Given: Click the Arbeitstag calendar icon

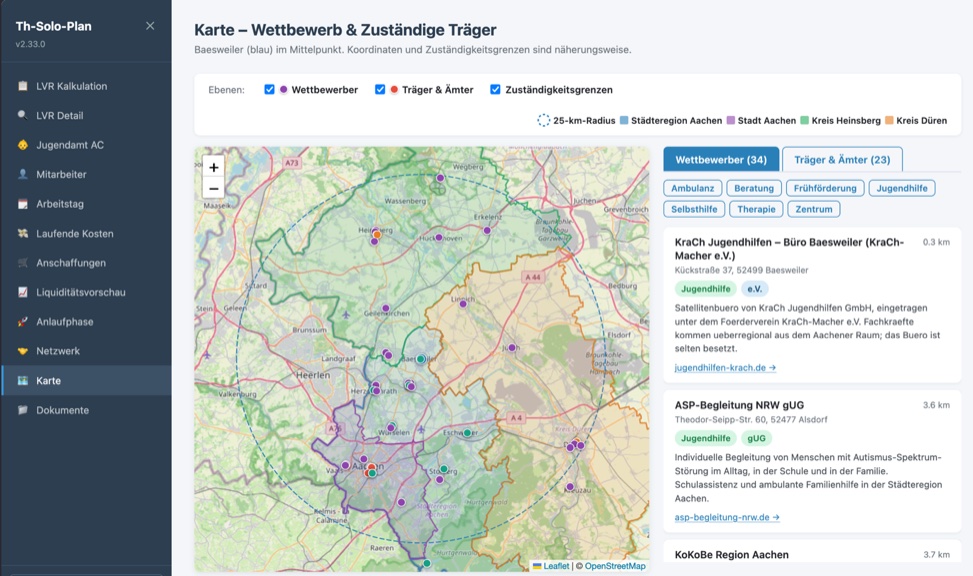Looking at the screenshot, I should (x=23, y=204).
